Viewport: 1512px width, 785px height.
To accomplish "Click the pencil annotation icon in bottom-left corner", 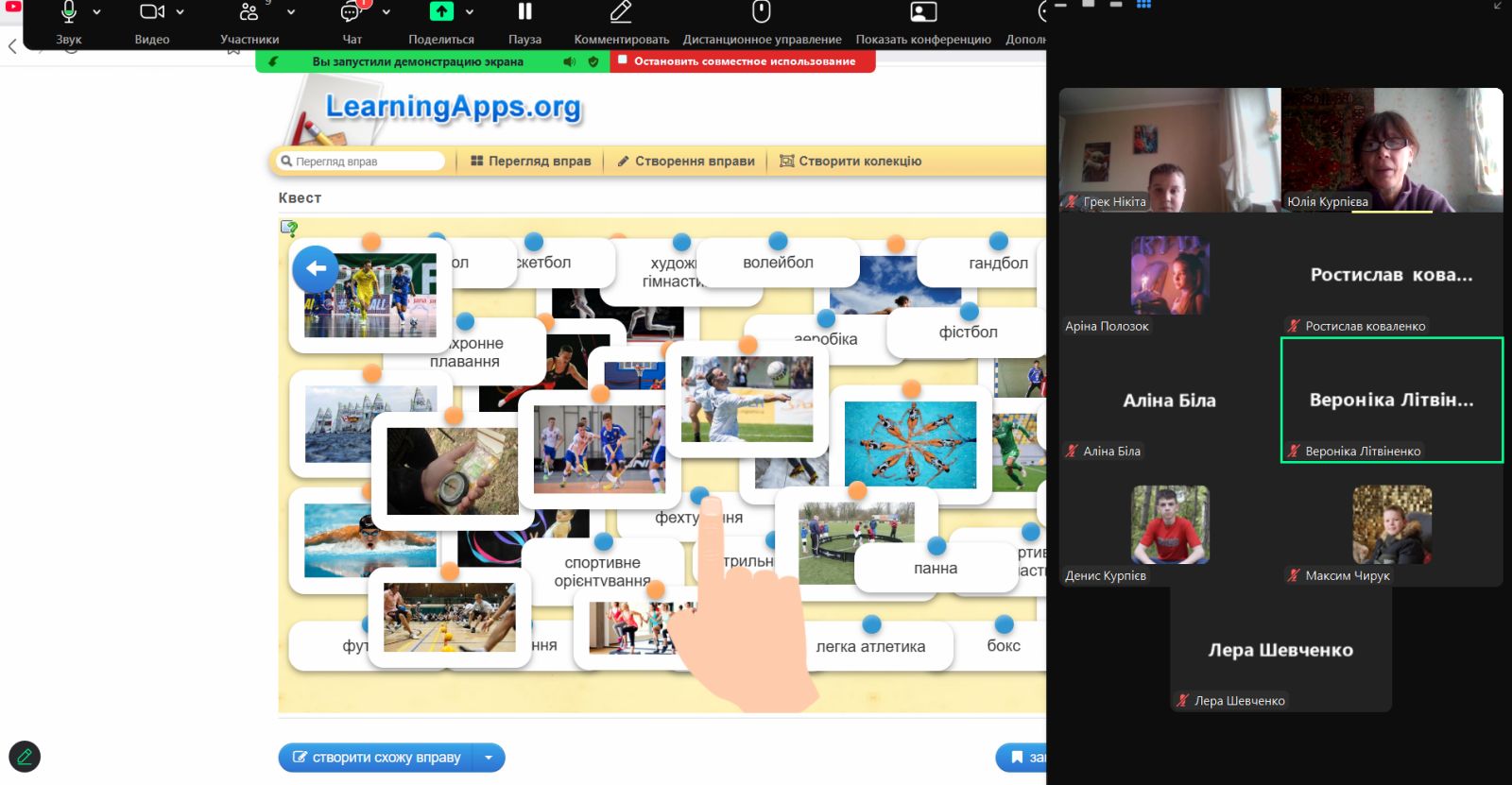I will [x=25, y=757].
